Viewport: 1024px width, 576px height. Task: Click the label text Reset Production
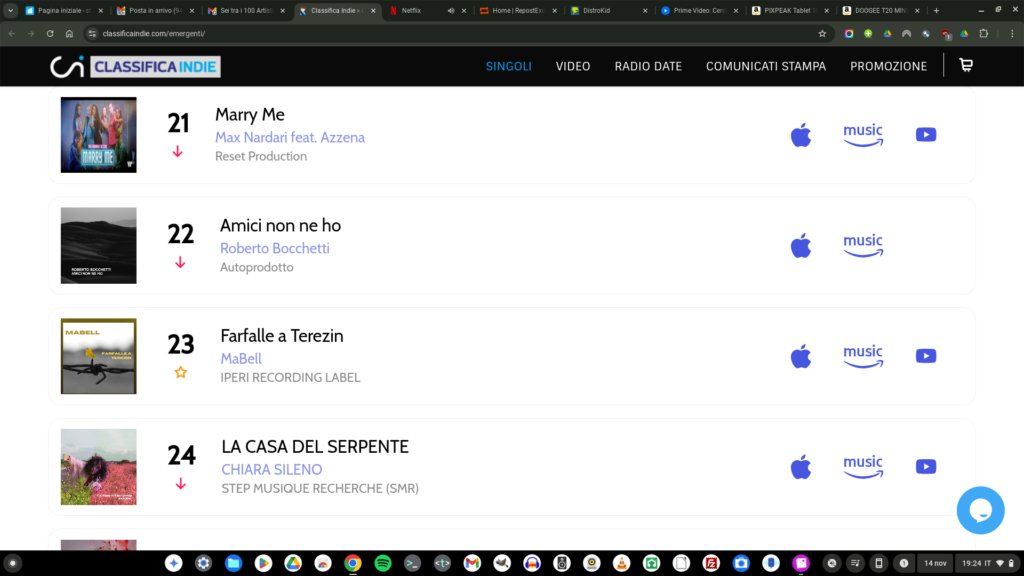[x=261, y=156]
